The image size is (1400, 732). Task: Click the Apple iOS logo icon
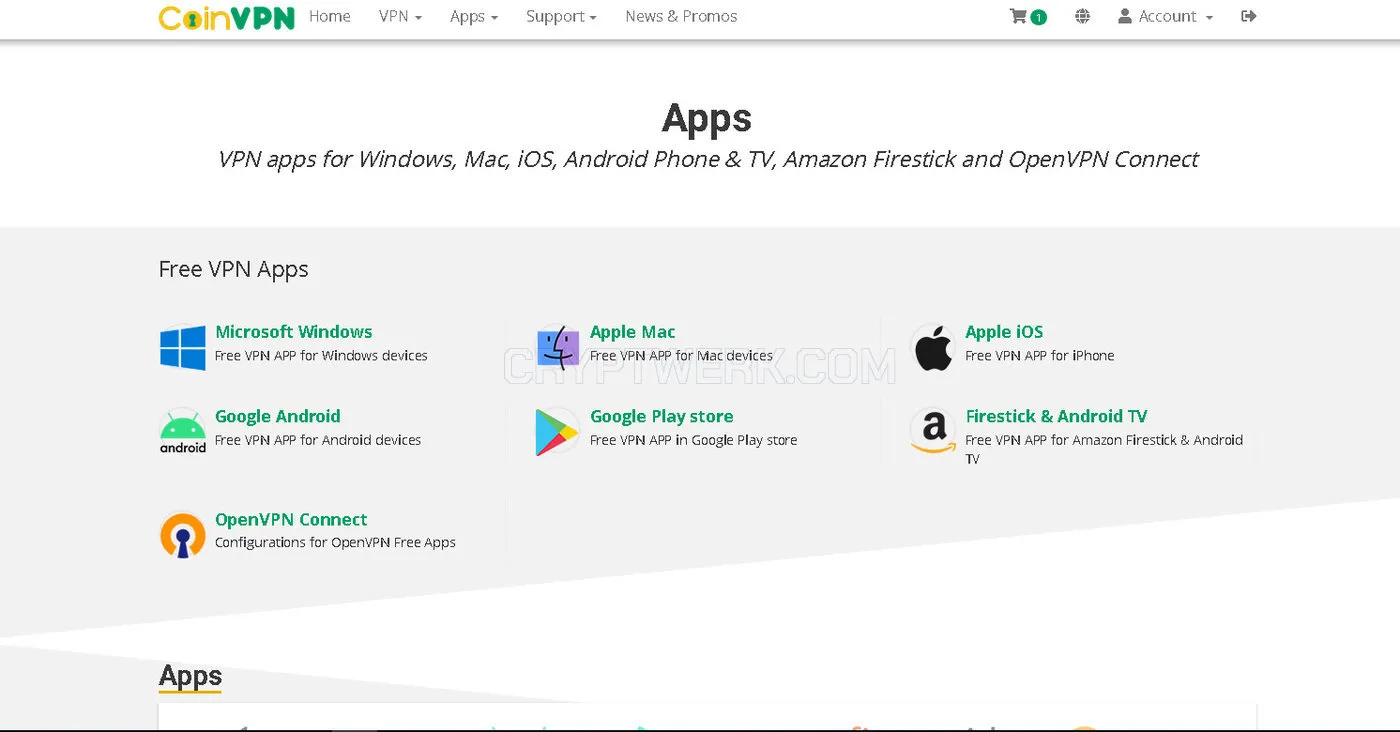tap(933, 348)
